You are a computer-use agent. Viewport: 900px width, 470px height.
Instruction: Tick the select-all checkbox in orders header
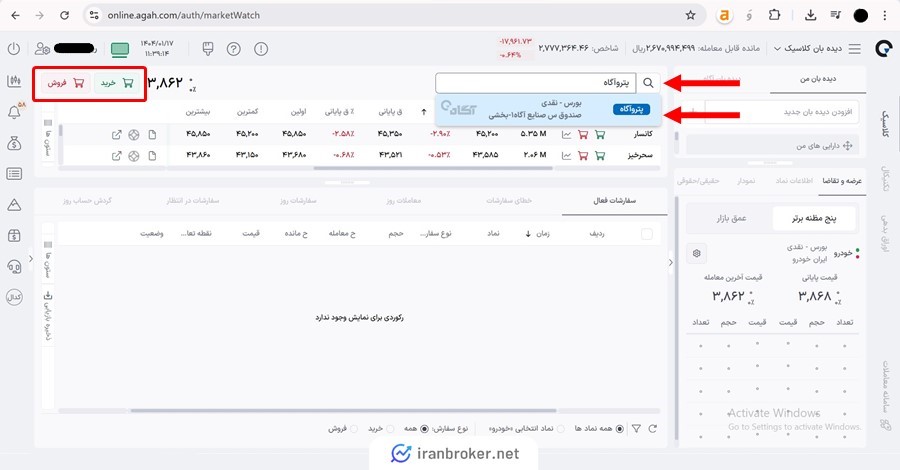pos(646,233)
